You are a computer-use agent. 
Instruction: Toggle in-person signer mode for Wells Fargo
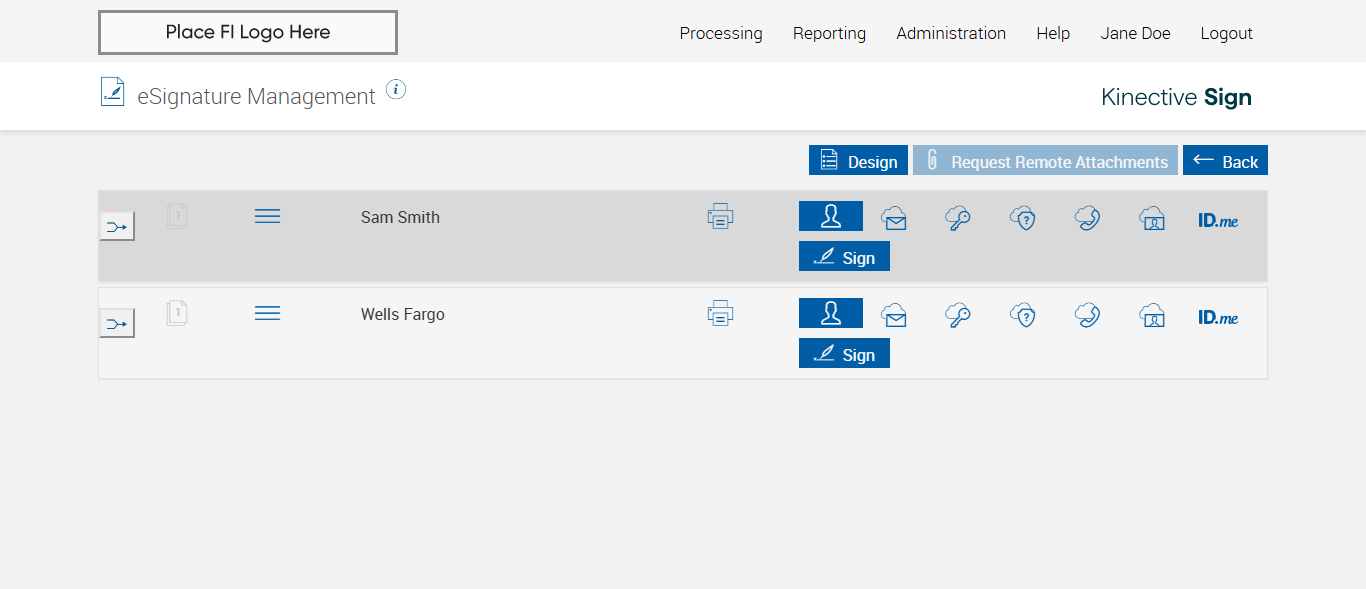pyautogui.click(x=830, y=313)
